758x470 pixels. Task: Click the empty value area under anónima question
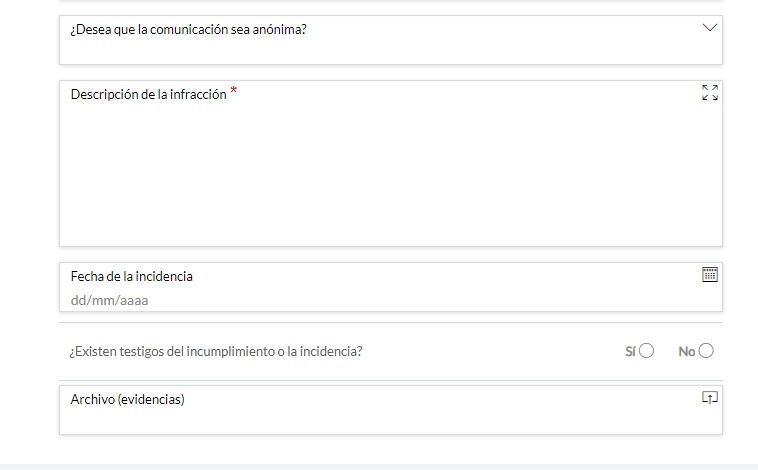[x=382, y=50]
